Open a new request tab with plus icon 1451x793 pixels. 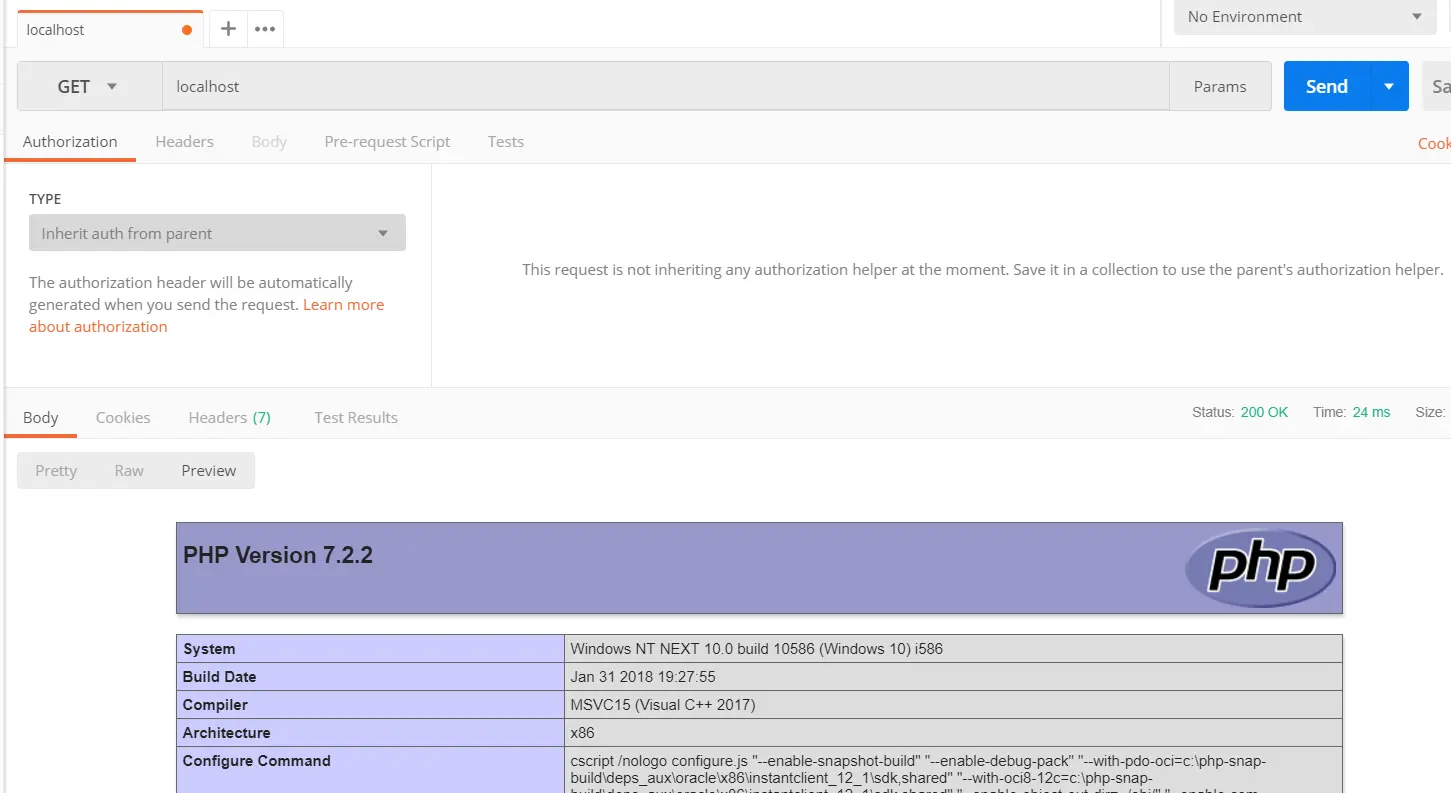pyautogui.click(x=228, y=29)
